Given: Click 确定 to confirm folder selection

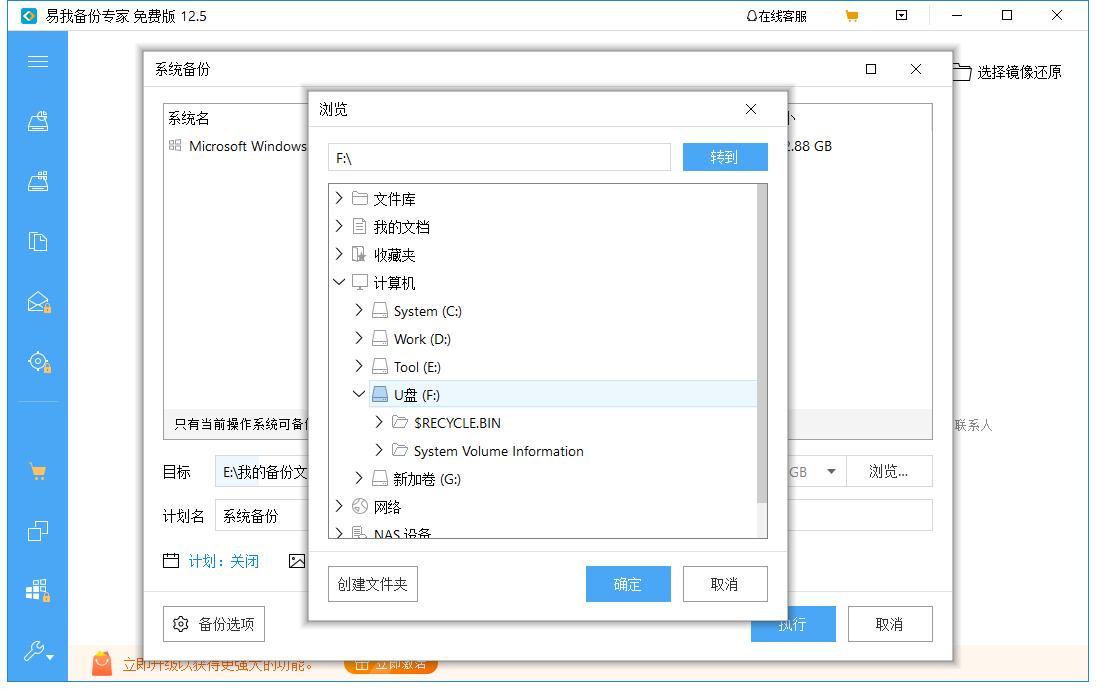Looking at the screenshot, I should 628,584.
